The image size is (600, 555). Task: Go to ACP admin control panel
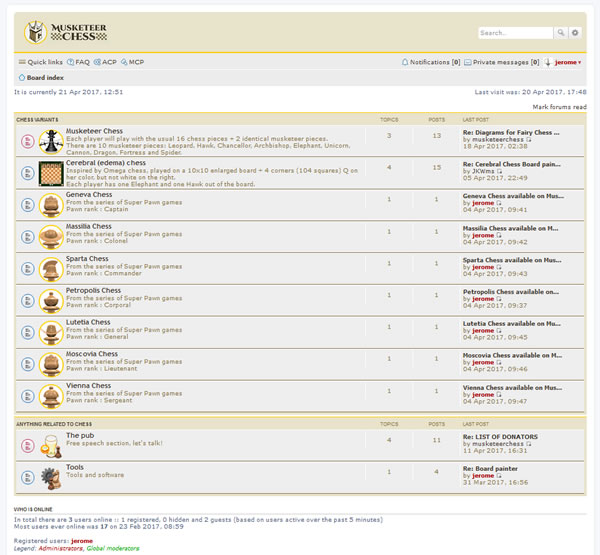pos(106,62)
